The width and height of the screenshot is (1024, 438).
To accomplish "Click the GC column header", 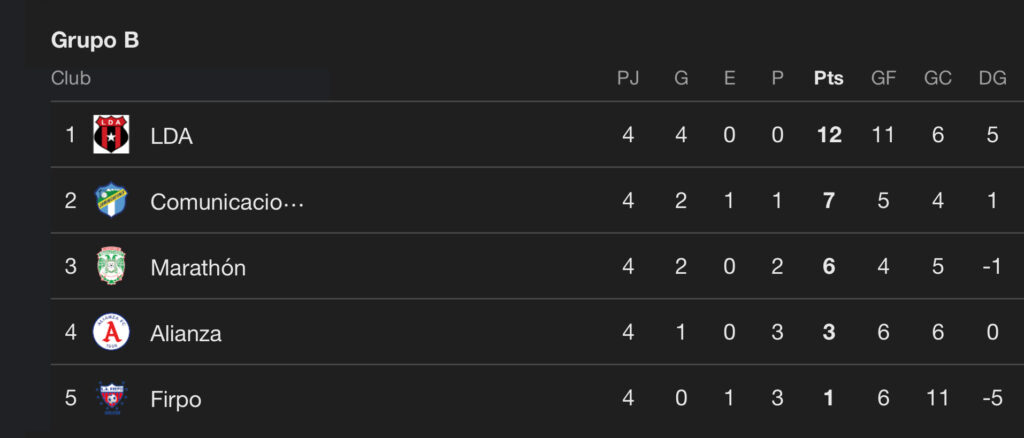I will (938, 78).
